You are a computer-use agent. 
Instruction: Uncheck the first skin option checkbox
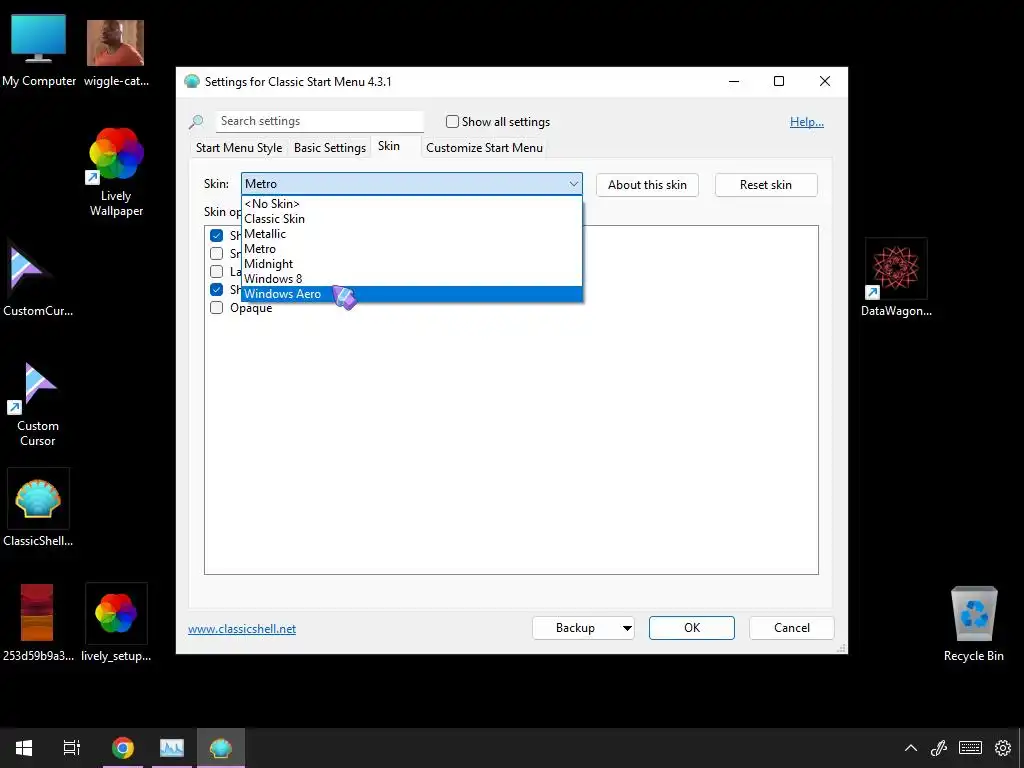216,235
